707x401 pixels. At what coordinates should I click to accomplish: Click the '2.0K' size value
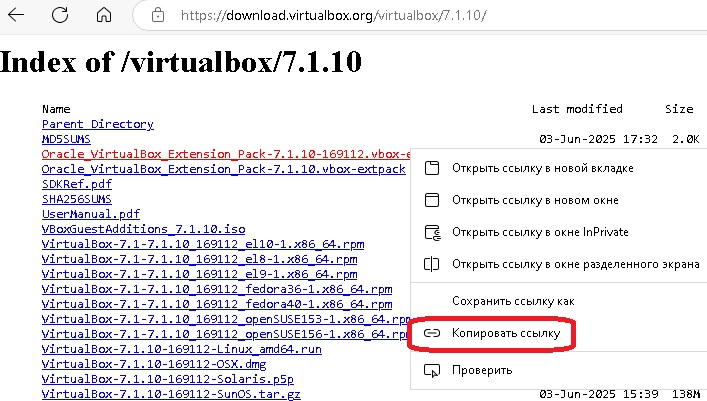click(685, 139)
